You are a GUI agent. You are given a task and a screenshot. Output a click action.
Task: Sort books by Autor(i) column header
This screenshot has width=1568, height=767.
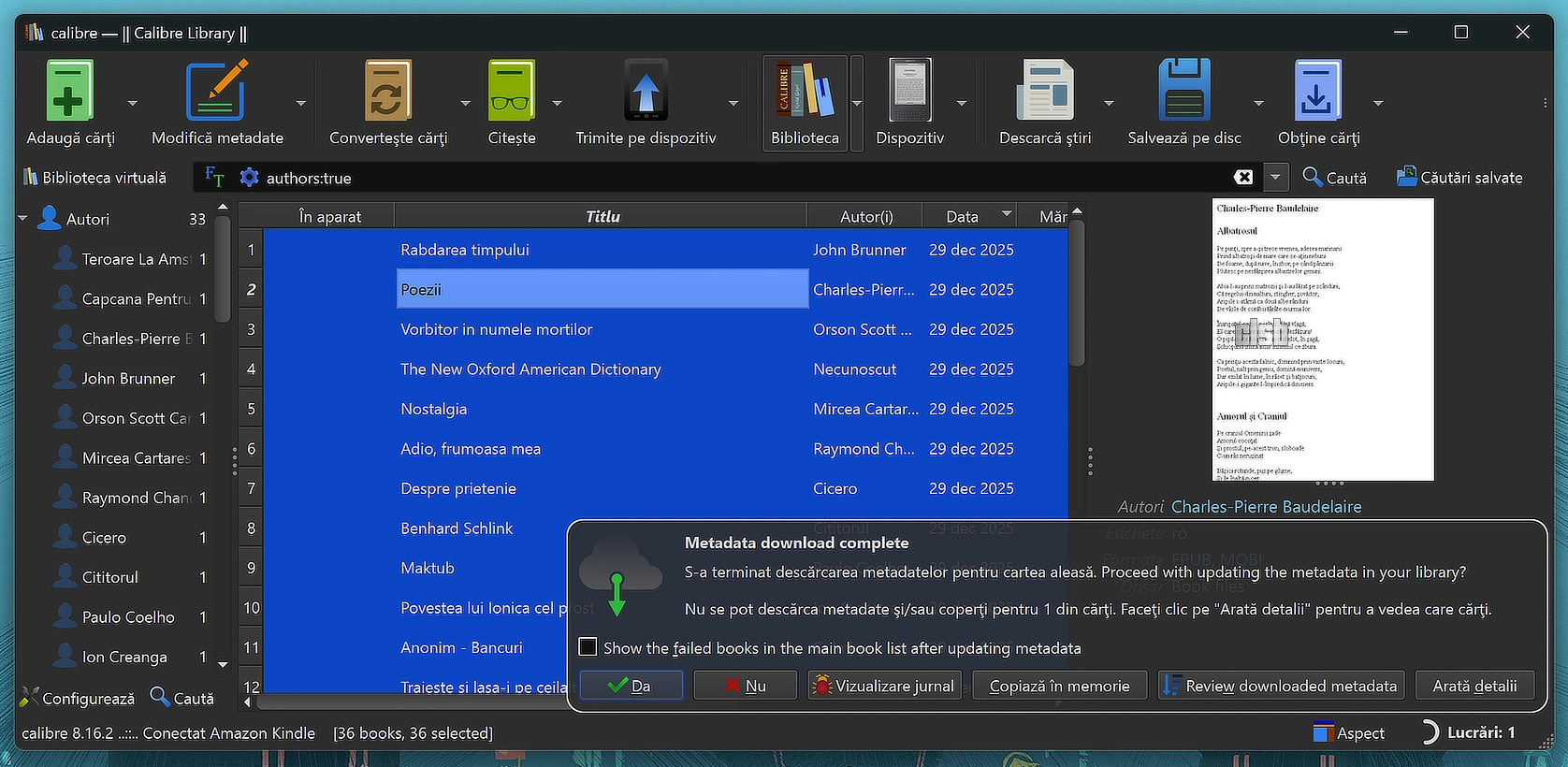[865, 217]
